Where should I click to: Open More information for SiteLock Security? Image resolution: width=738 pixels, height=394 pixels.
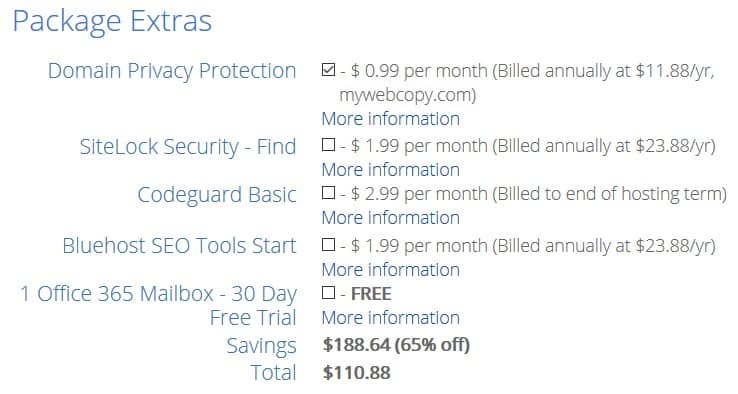click(391, 169)
